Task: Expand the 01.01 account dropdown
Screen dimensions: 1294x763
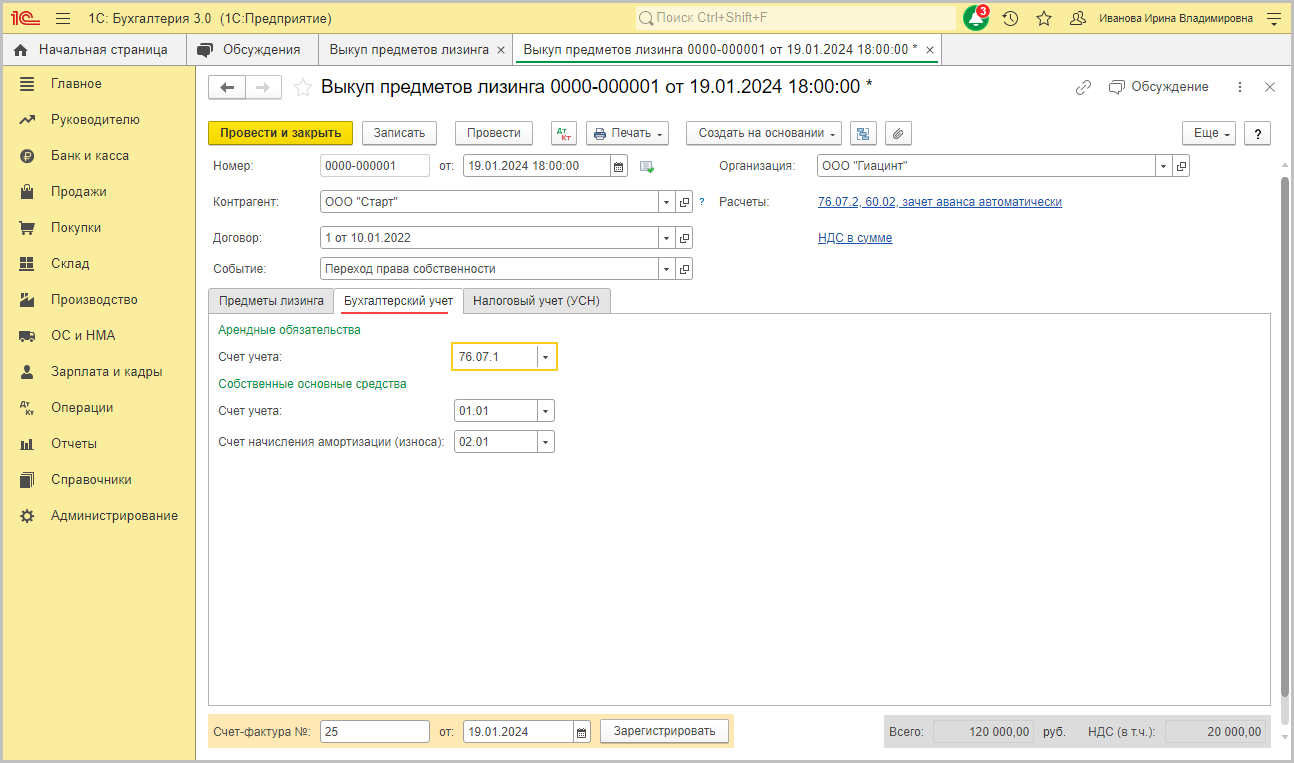Action: 545,411
